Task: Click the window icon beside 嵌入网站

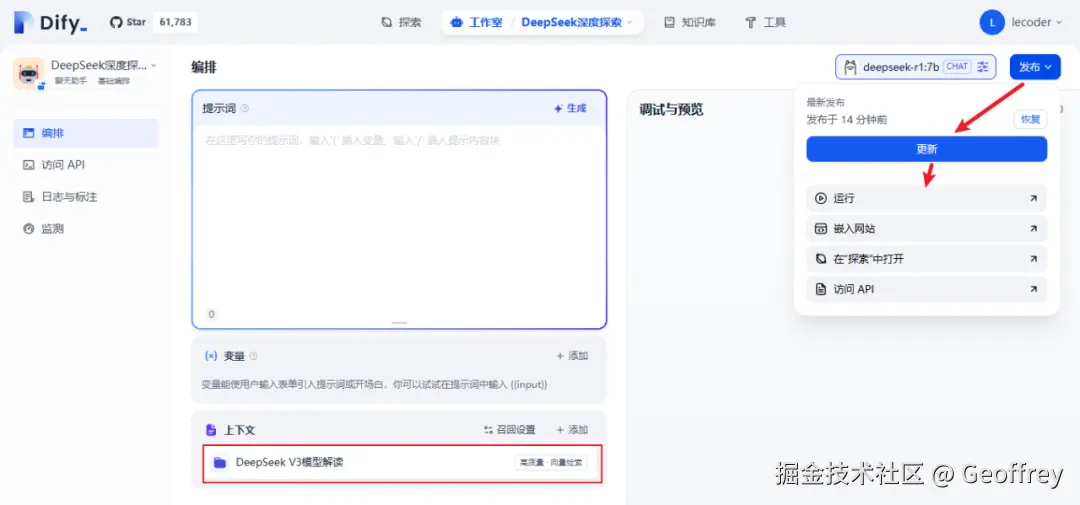Action: click(820, 229)
